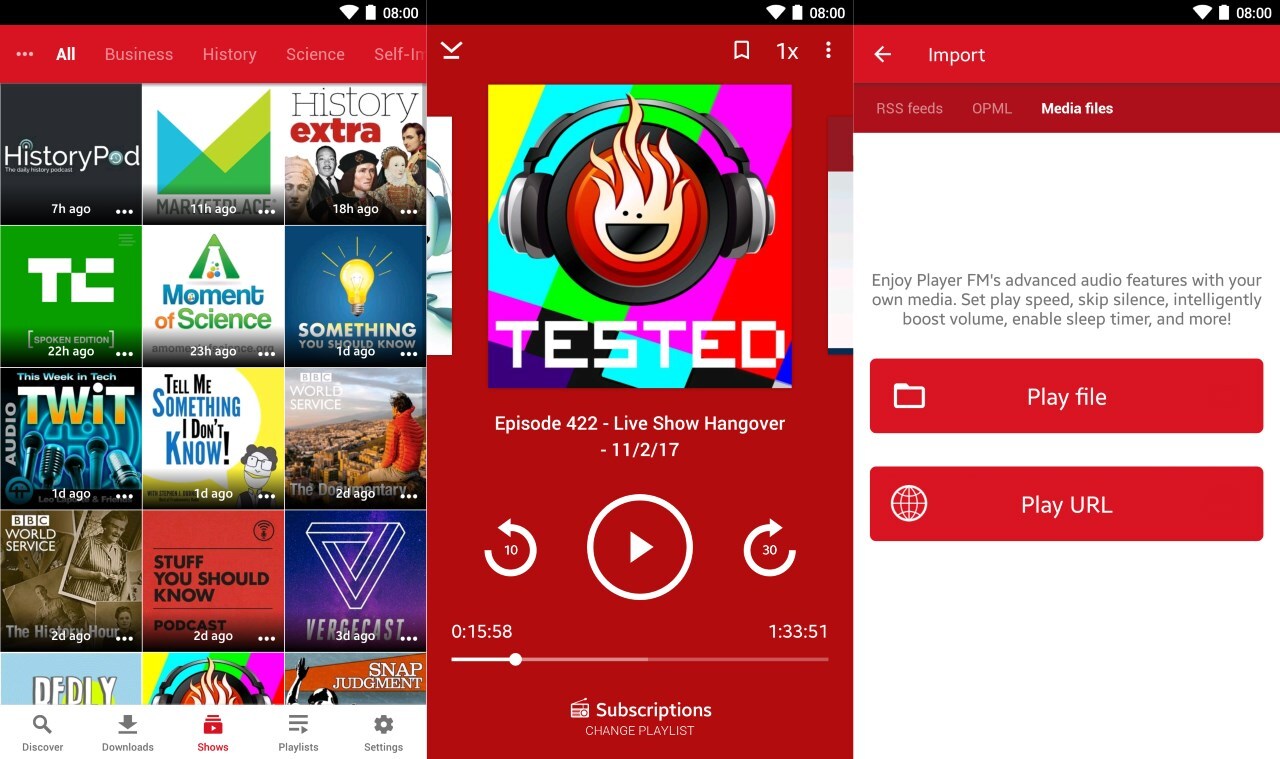This screenshot has width=1280, height=759.
Task: Open the Downloads tab
Action: [x=128, y=732]
